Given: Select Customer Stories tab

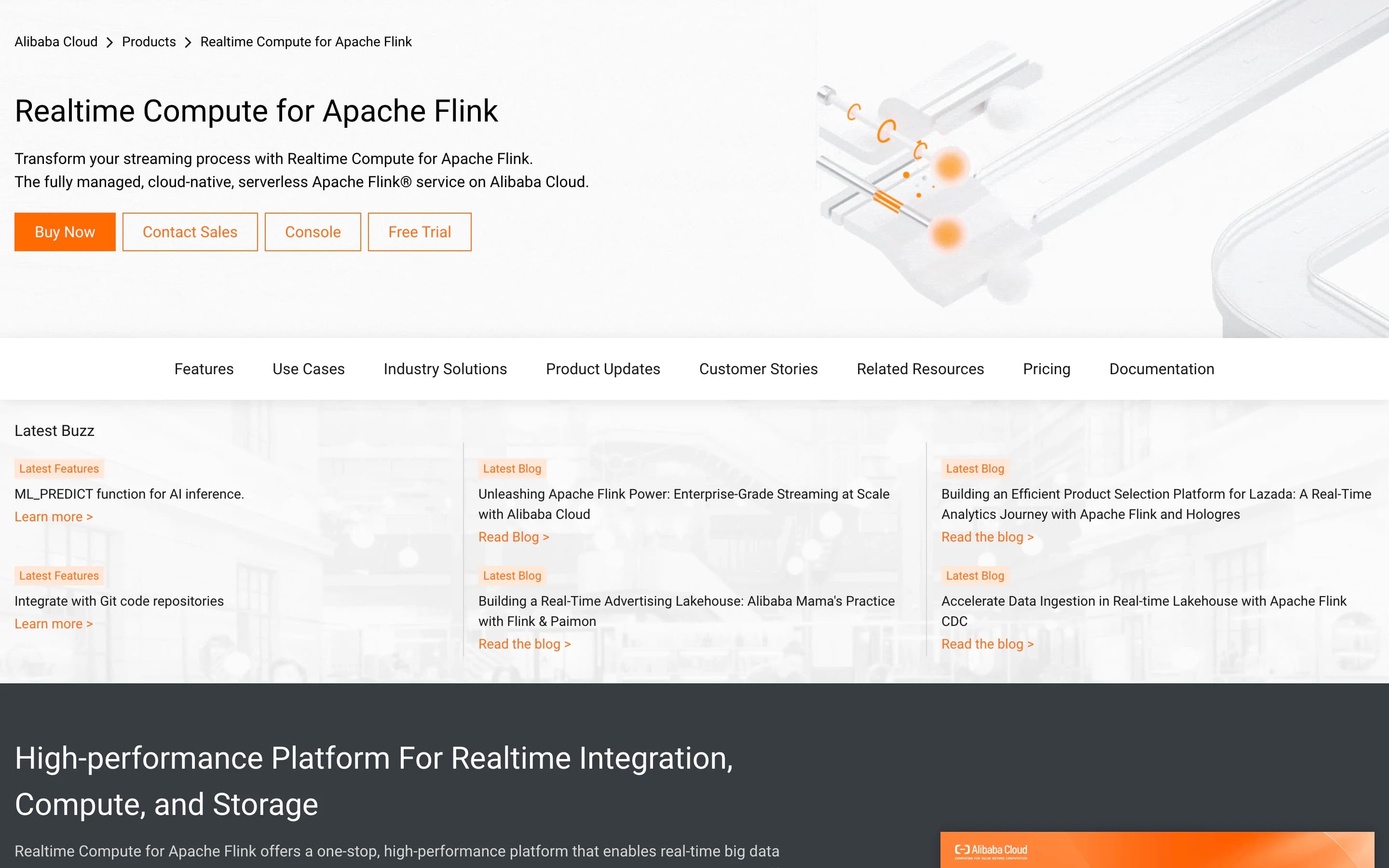Looking at the screenshot, I should (x=758, y=369).
